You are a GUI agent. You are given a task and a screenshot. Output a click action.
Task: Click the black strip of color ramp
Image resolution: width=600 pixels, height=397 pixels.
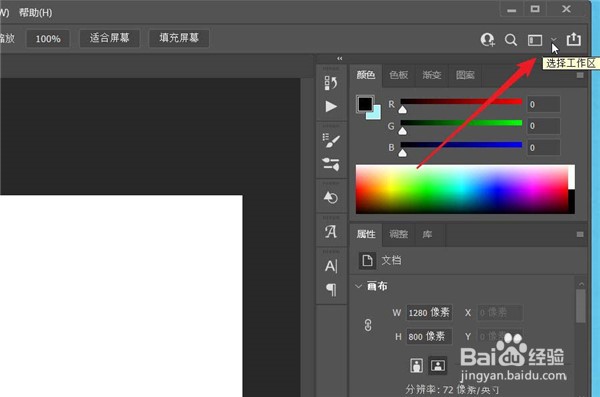tap(572, 202)
